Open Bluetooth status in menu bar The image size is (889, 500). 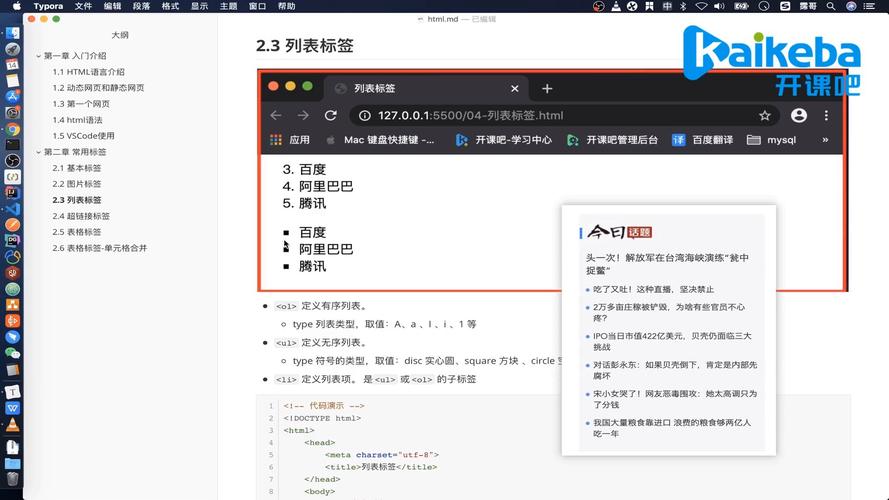click(683, 6)
